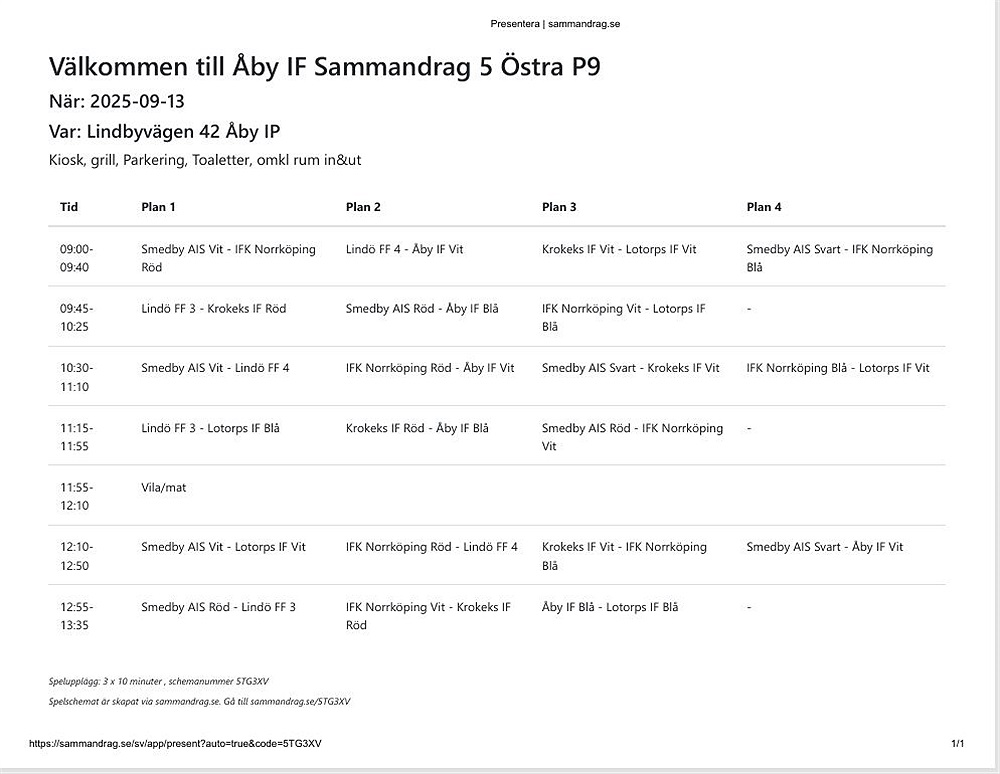
Task: Click the Plan 3 column header
Action: [559, 207]
